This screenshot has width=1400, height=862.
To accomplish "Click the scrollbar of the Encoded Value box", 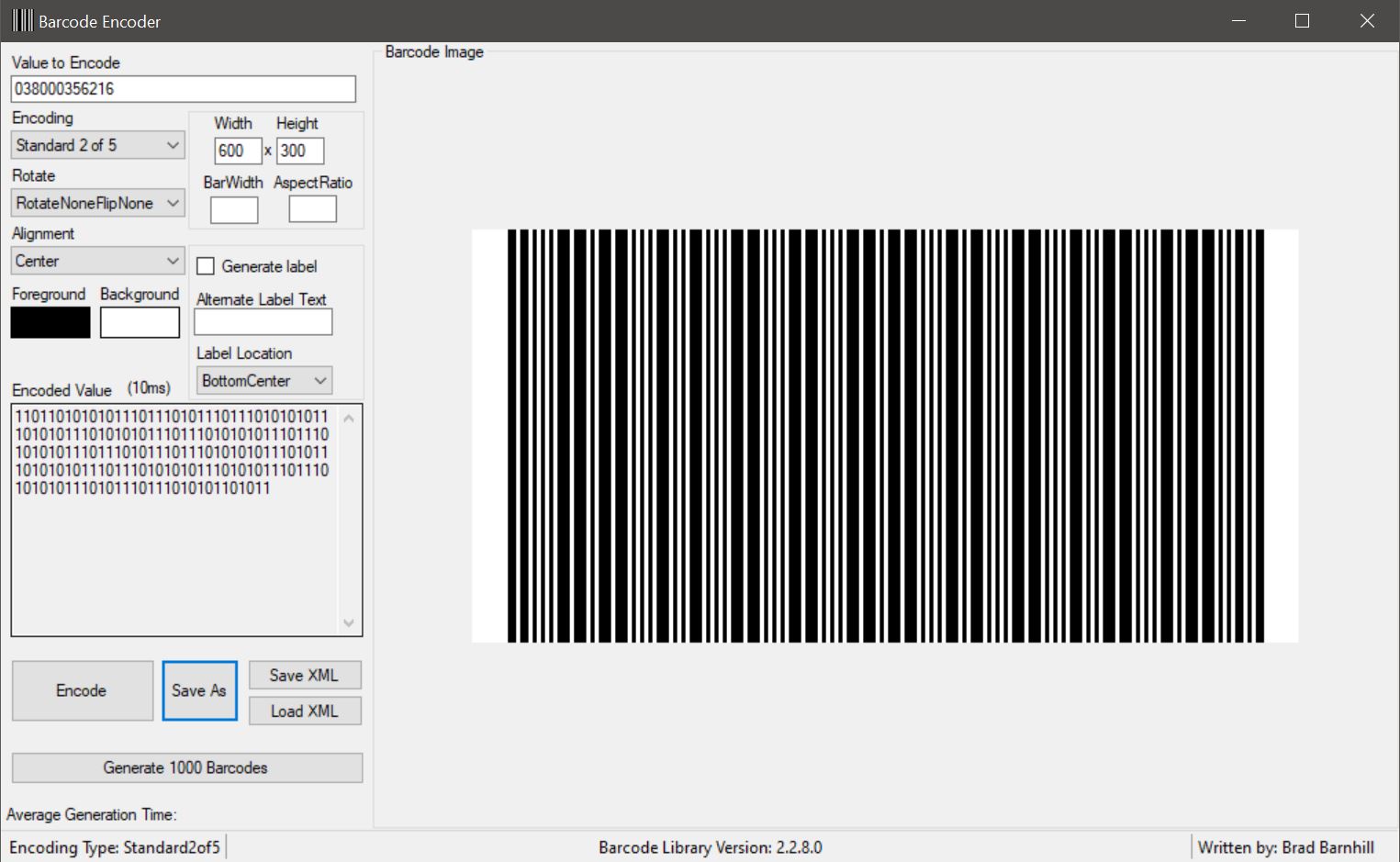I will coord(349,519).
